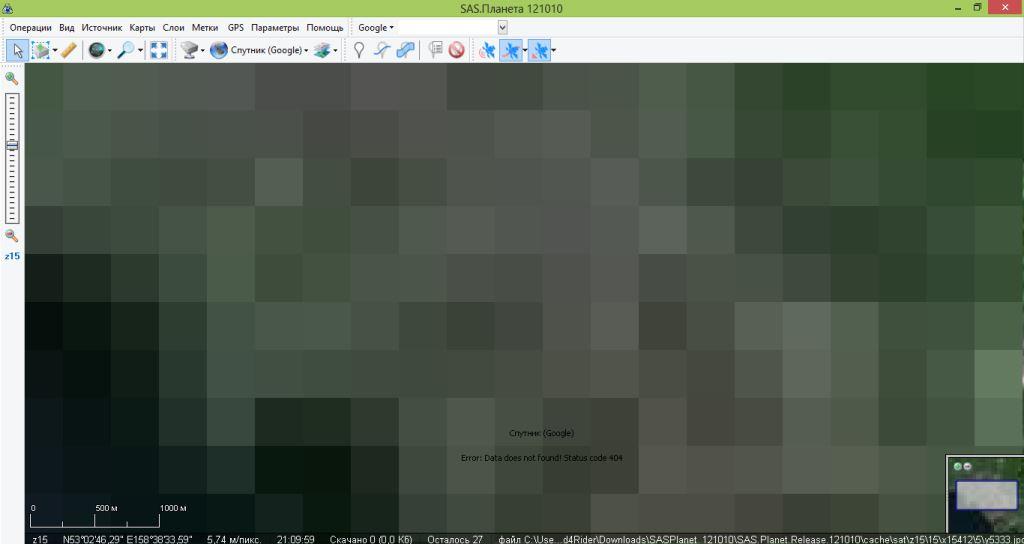
Task: Zoom out with bottom magnifier icon
Action: 12,236
